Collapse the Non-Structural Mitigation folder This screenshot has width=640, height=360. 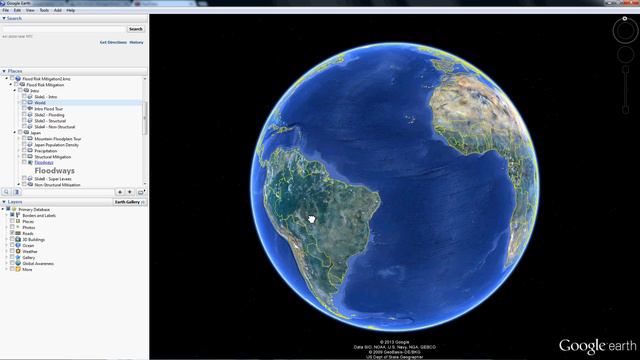(19, 184)
